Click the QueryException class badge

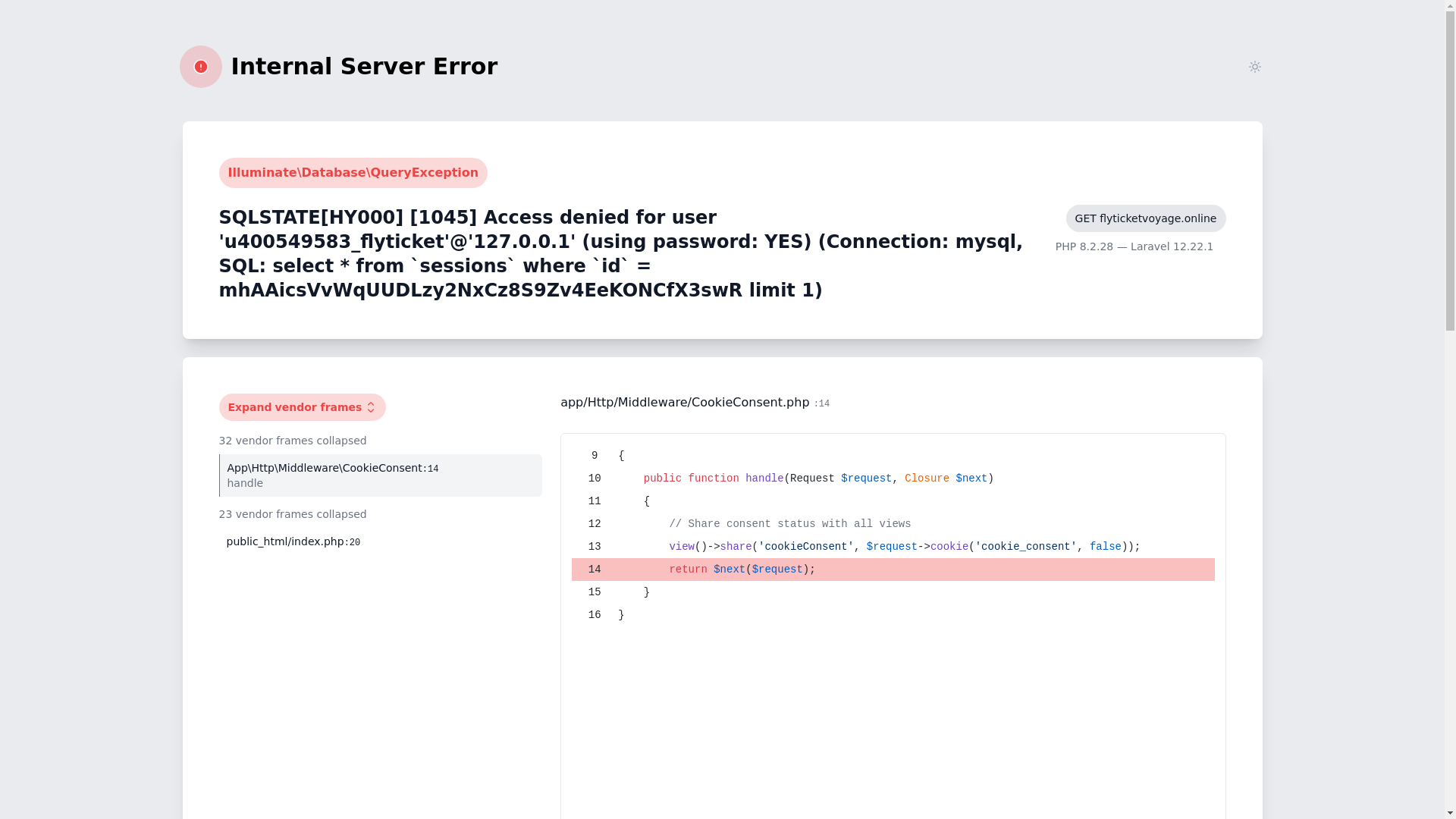(353, 173)
